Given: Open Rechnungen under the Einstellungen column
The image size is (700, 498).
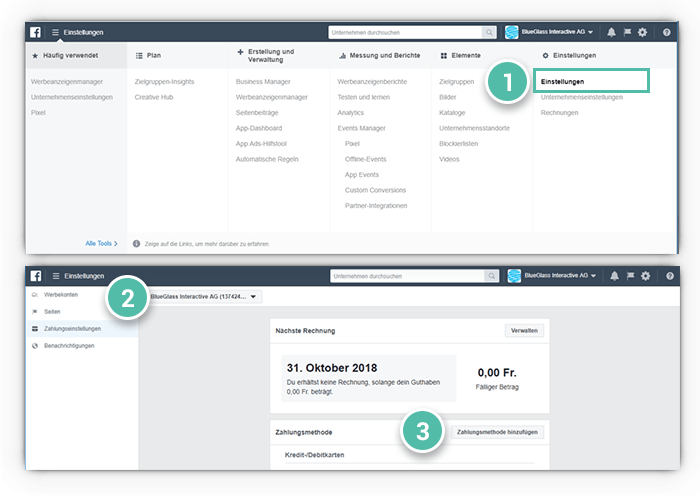Looking at the screenshot, I should point(559,113).
